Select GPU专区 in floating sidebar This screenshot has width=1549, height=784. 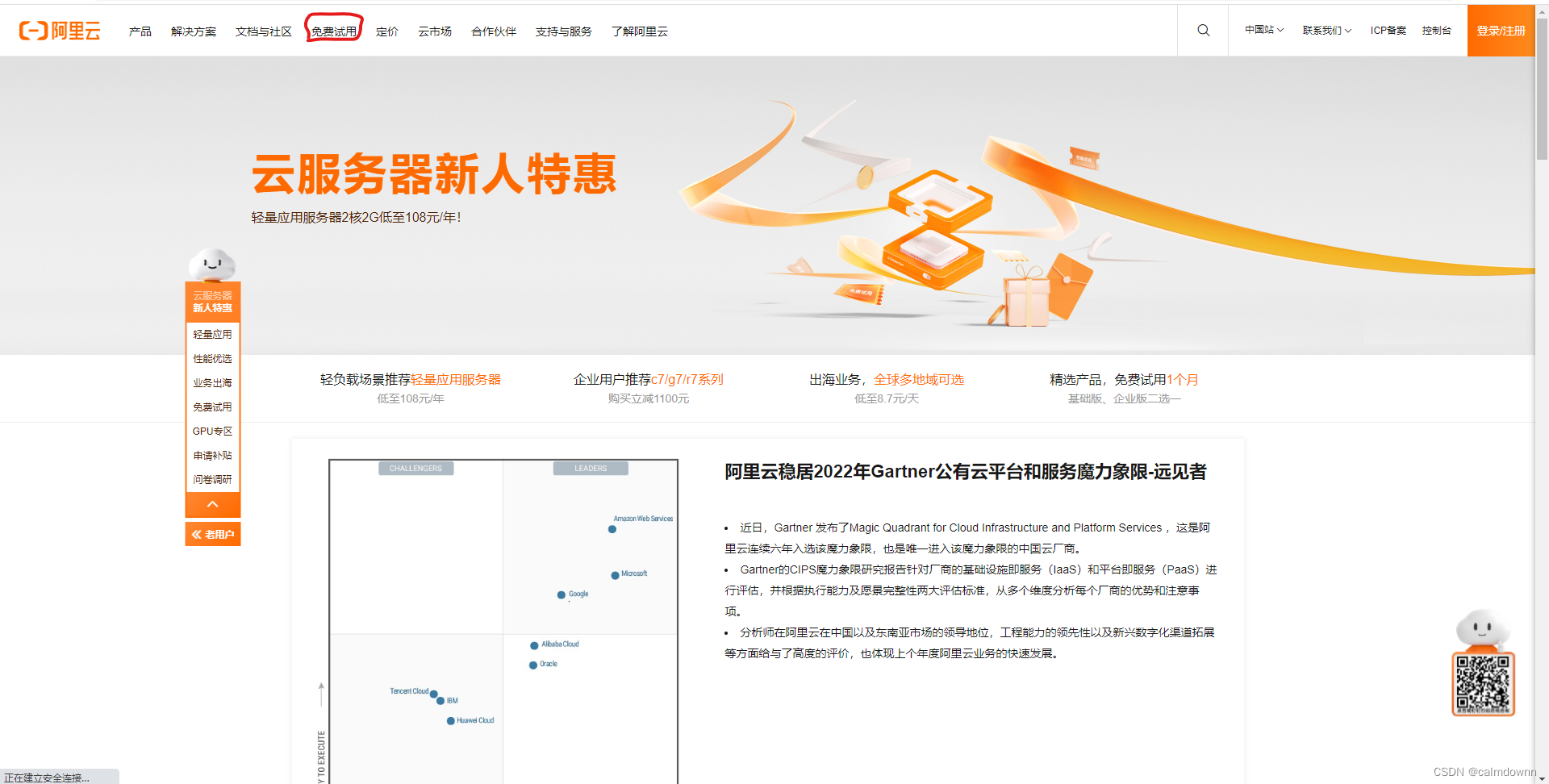(x=212, y=431)
